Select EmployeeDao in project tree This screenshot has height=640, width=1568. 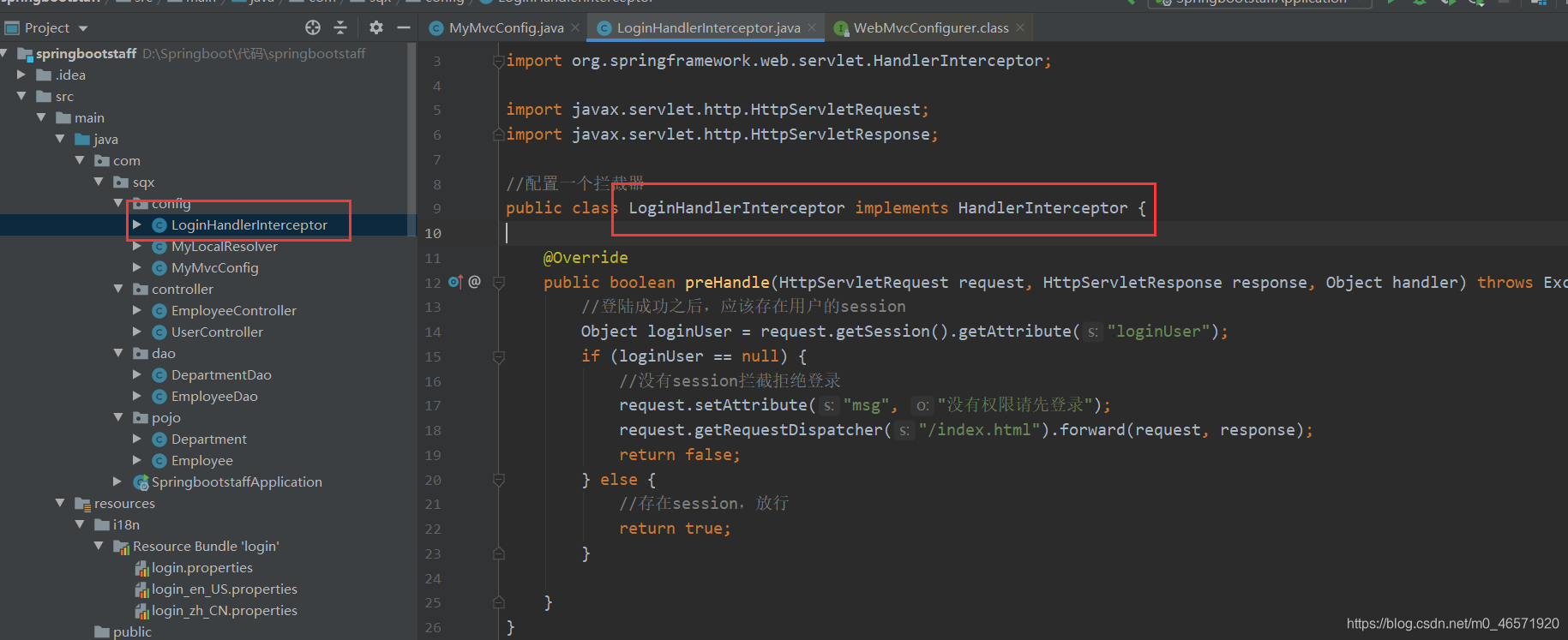coord(214,397)
